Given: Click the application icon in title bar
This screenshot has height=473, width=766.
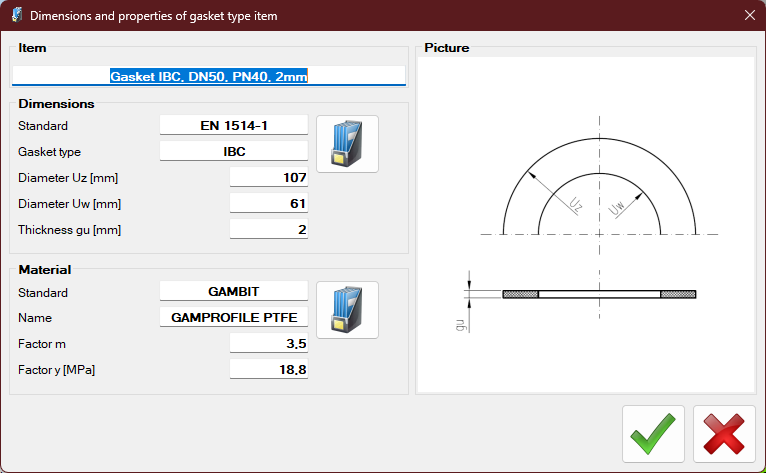Looking at the screenshot, I should tap(16, 16).
